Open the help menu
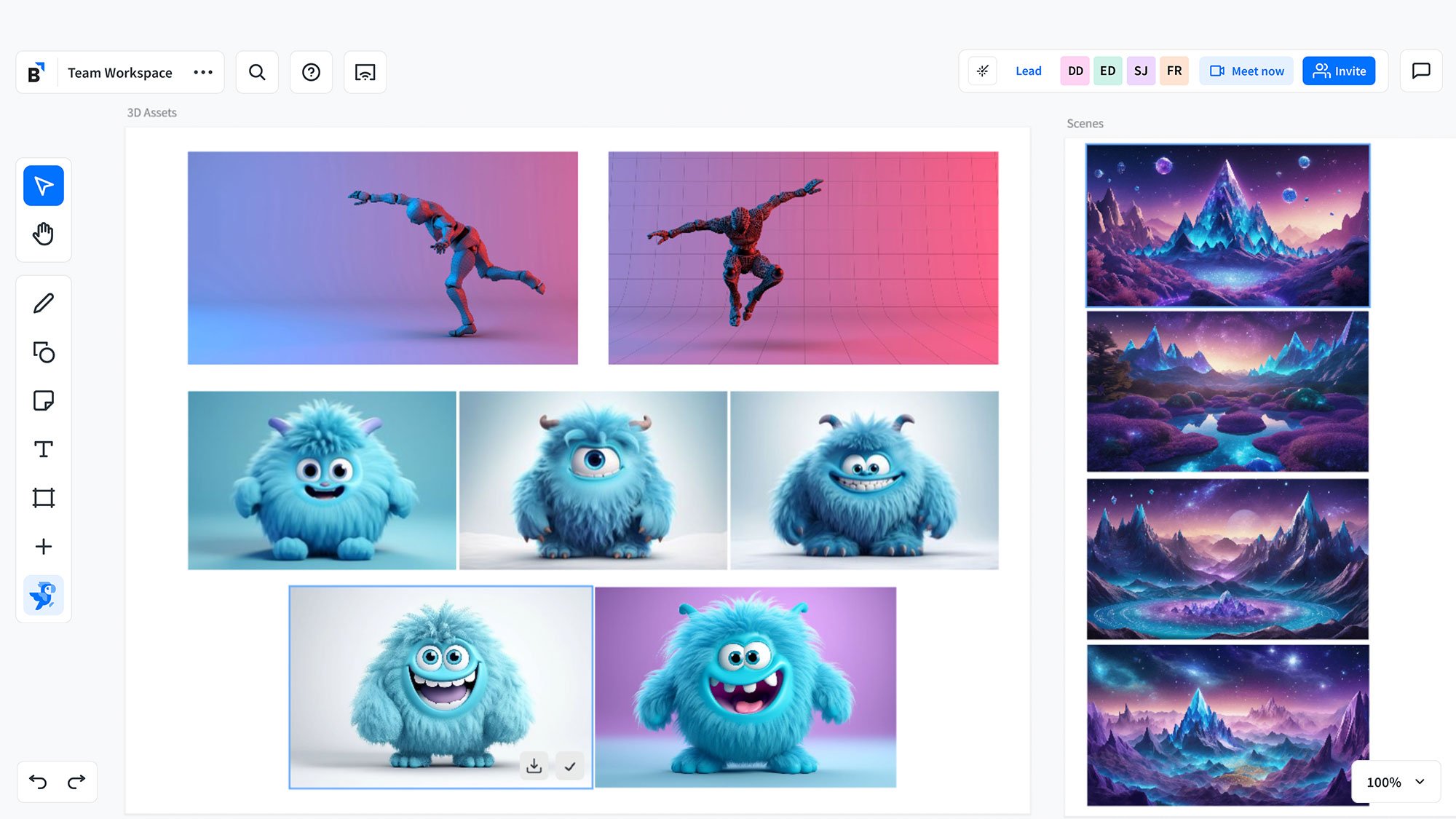This screenshot has width=1456, height=819. click(311, 72)
